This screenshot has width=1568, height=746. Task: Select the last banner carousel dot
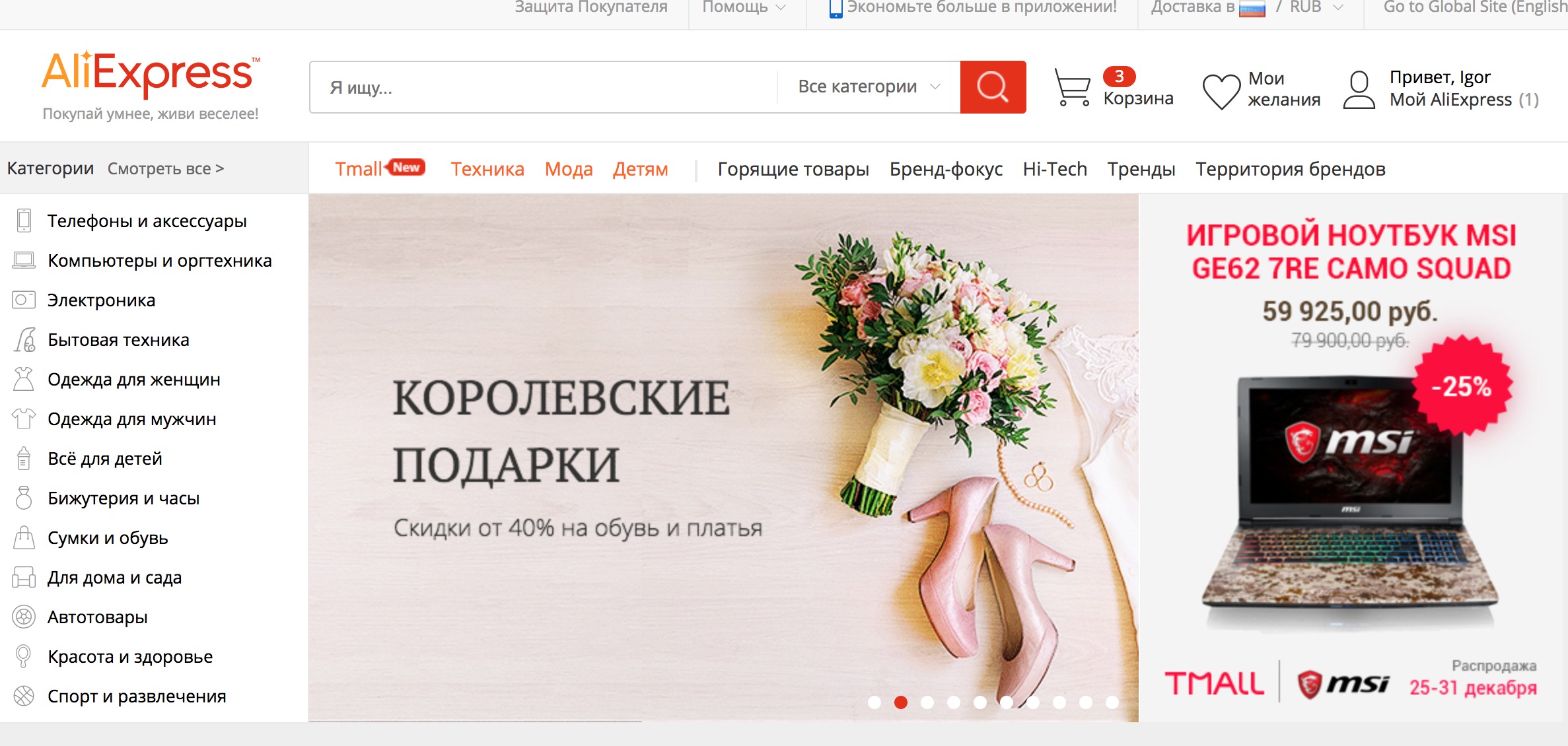tap(1112, 702)
